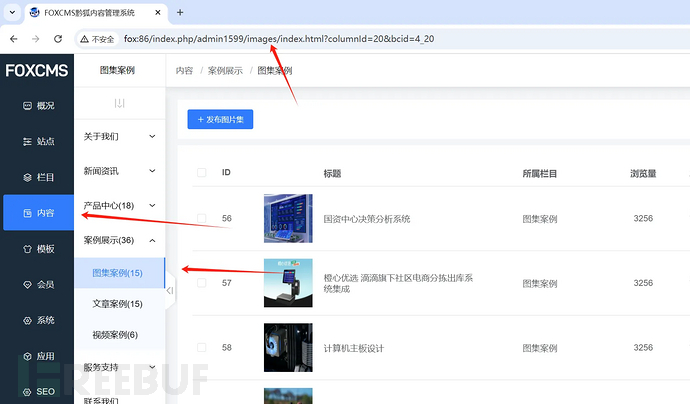Click the browser forward arrow
The image size is (690, 404).
click(36, 39)
